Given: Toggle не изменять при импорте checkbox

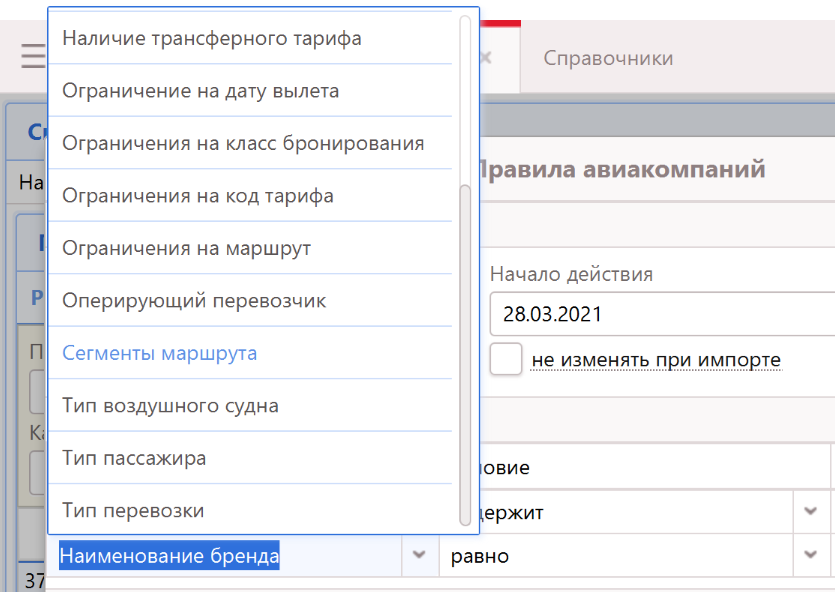Looking at the screenshot, I should point(506,360).
